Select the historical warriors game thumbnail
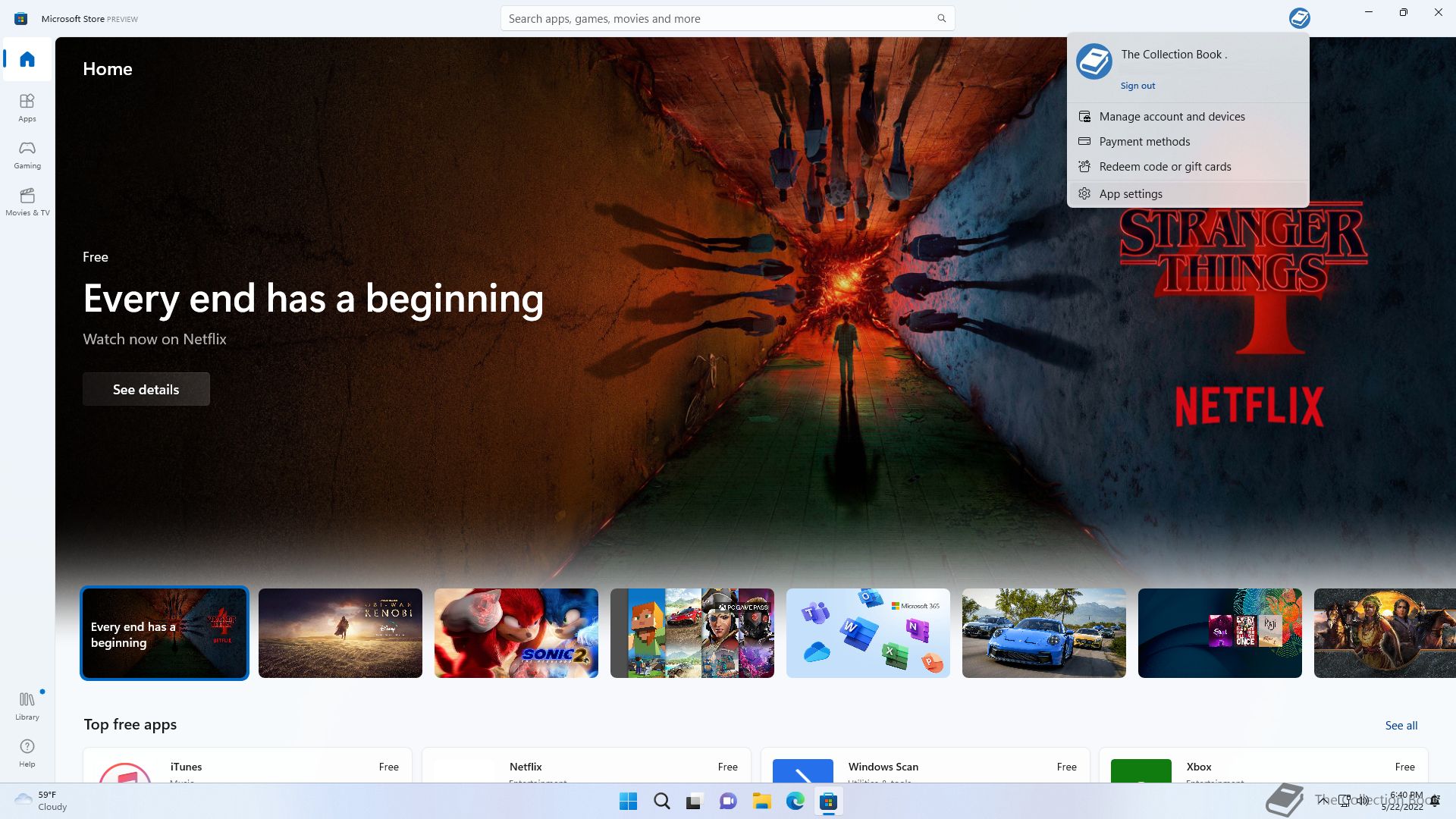 1385,633
